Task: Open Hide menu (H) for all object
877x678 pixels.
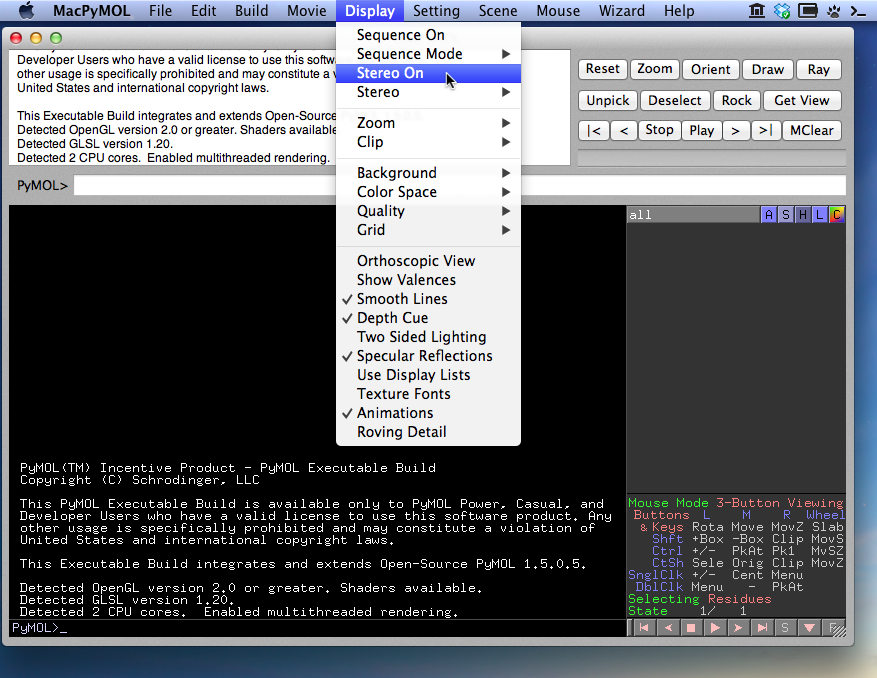Action: pos(803,214)
